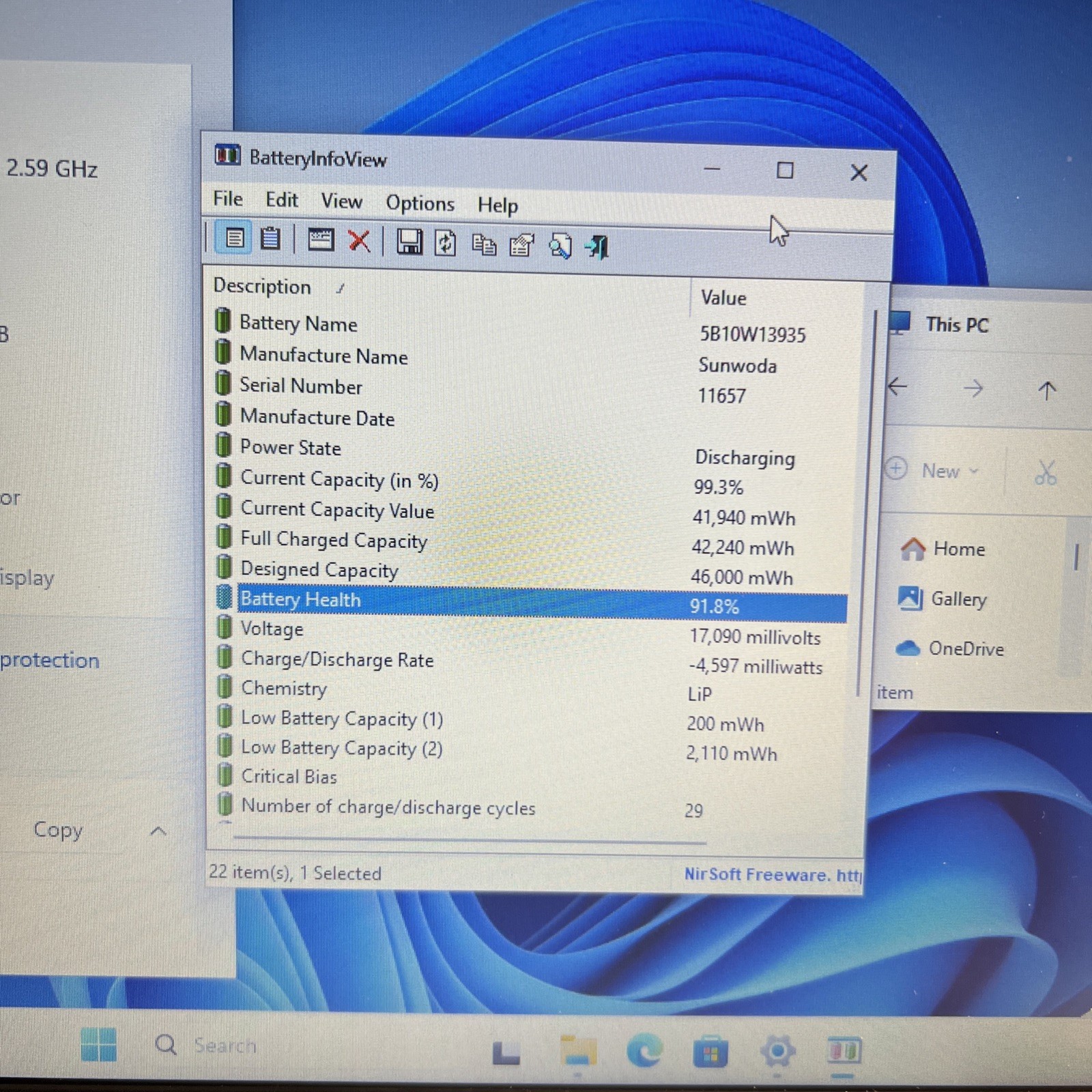Open Microsoft Edge from the taskbar

click(x=644, y=1050)
